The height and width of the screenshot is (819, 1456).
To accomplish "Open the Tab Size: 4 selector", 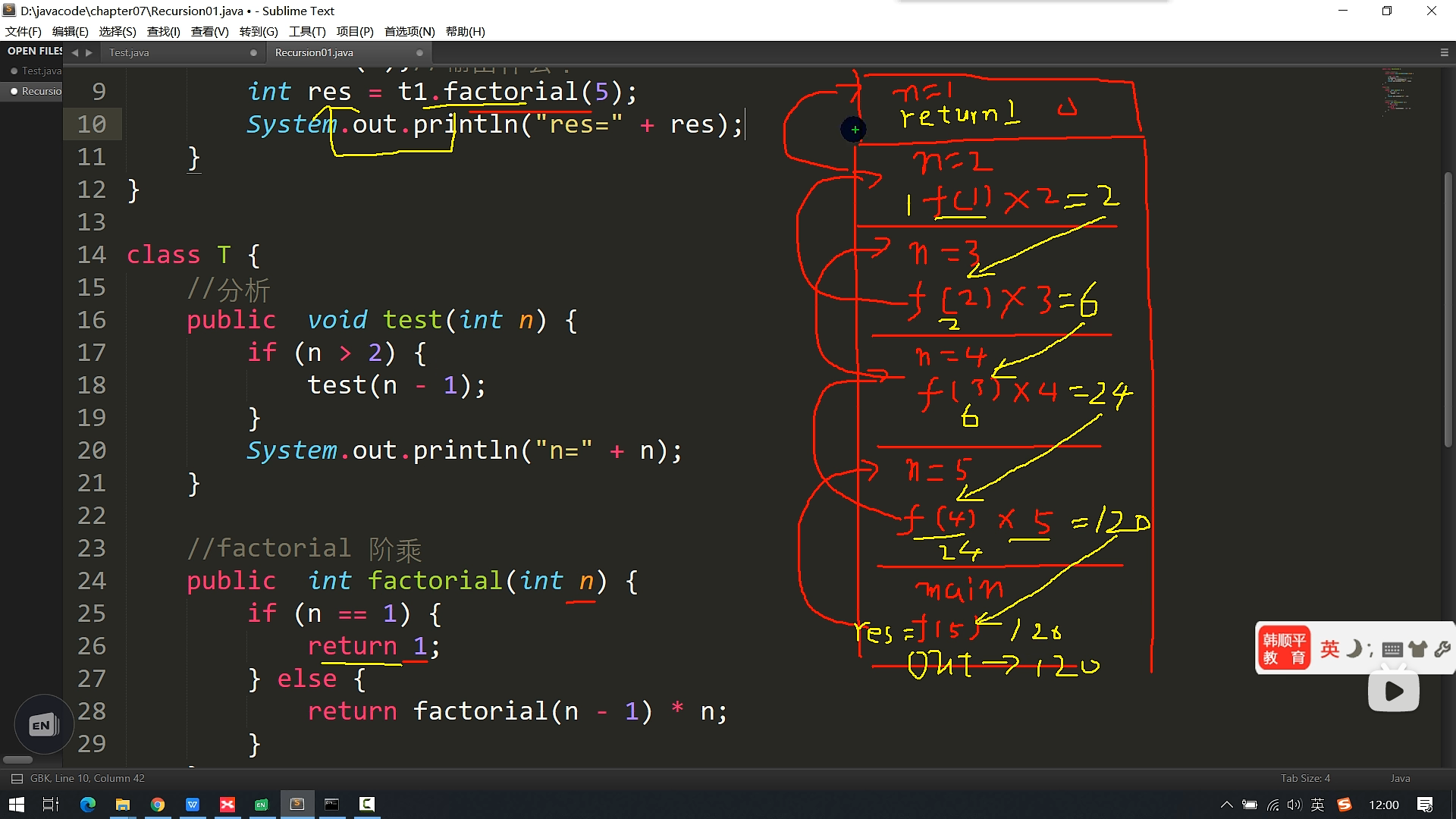I will pos(1305,779).
